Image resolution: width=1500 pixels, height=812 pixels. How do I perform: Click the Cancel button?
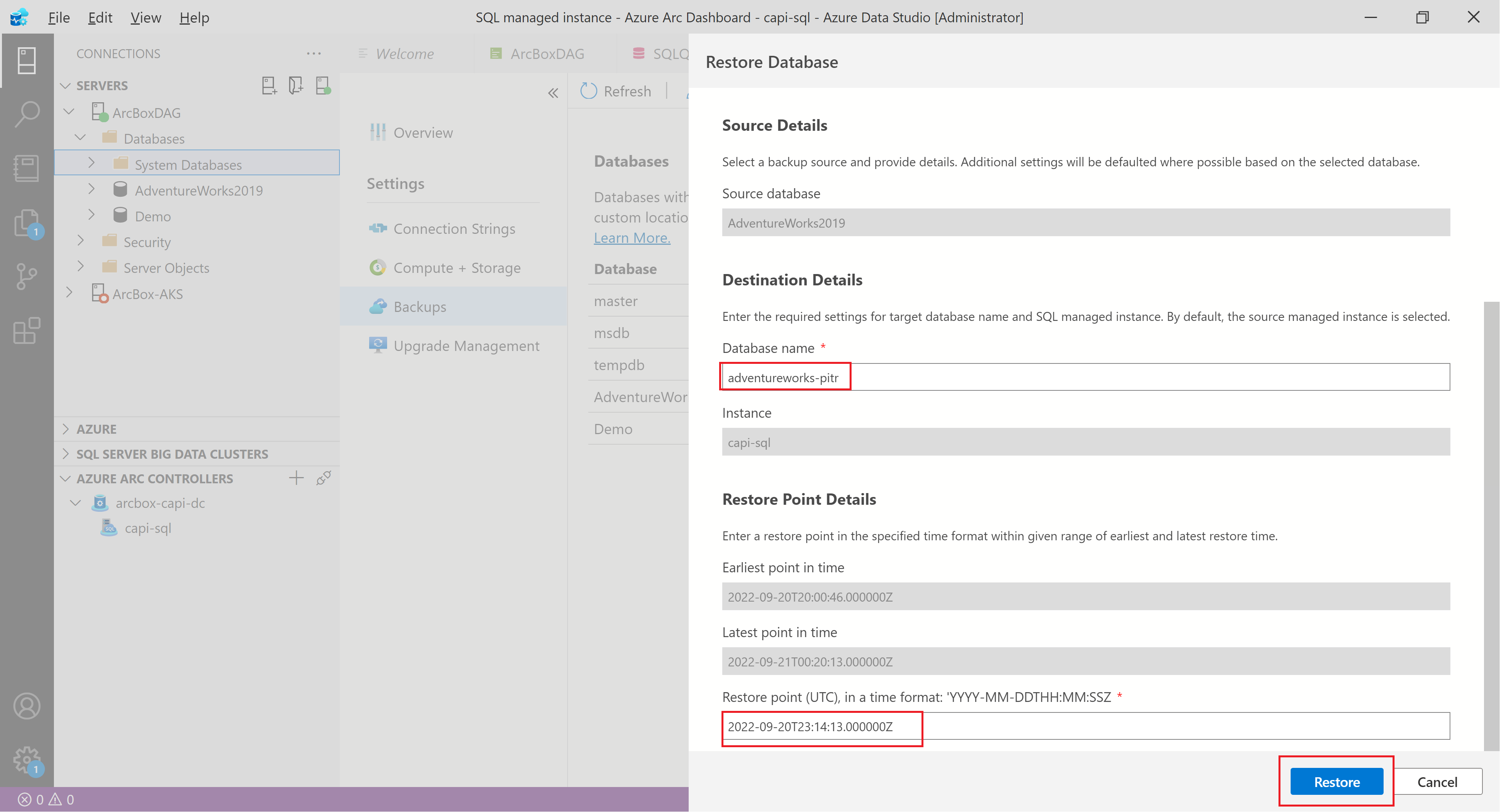pos(1437,782)
